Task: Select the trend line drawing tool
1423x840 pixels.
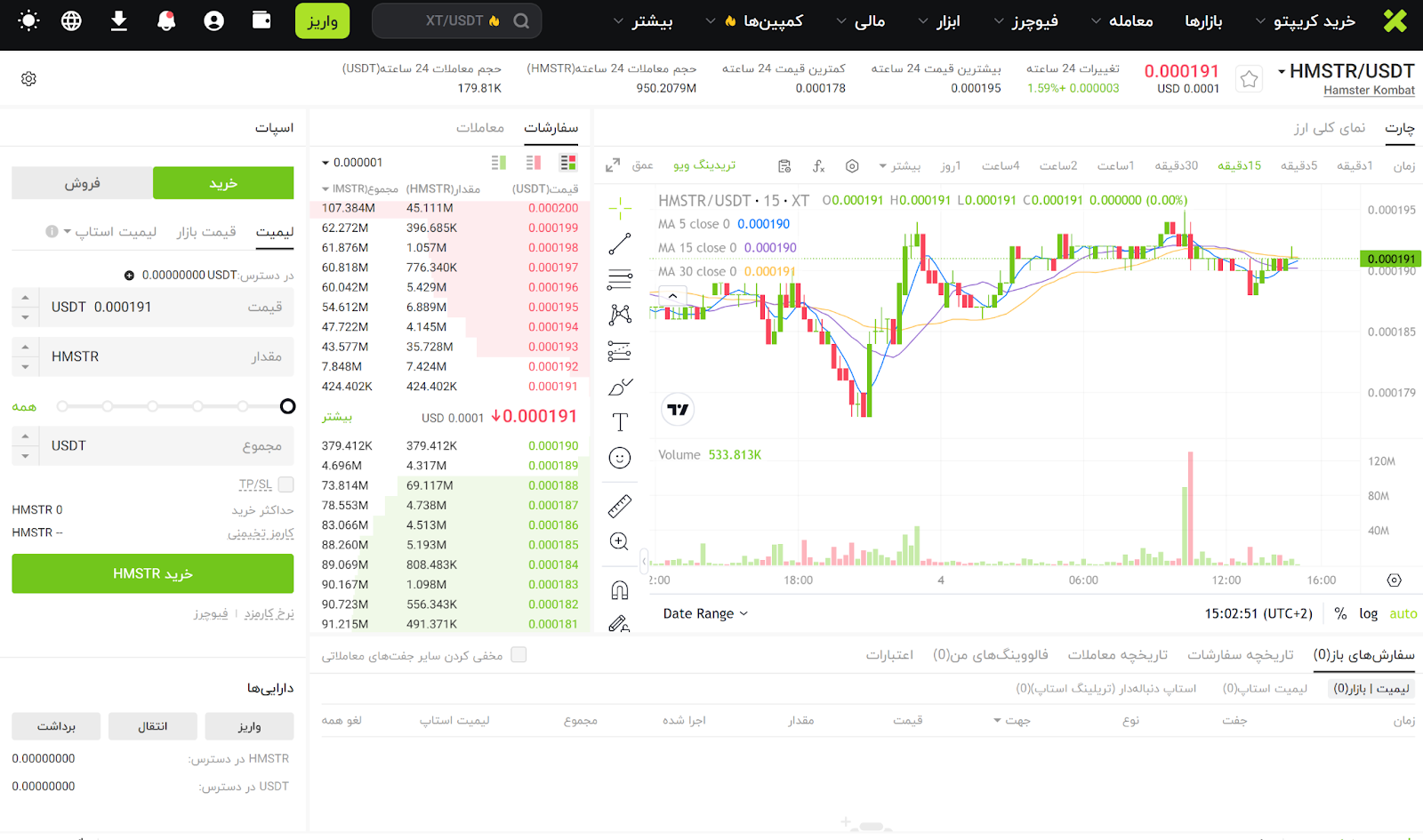Action: coord(620,244)
